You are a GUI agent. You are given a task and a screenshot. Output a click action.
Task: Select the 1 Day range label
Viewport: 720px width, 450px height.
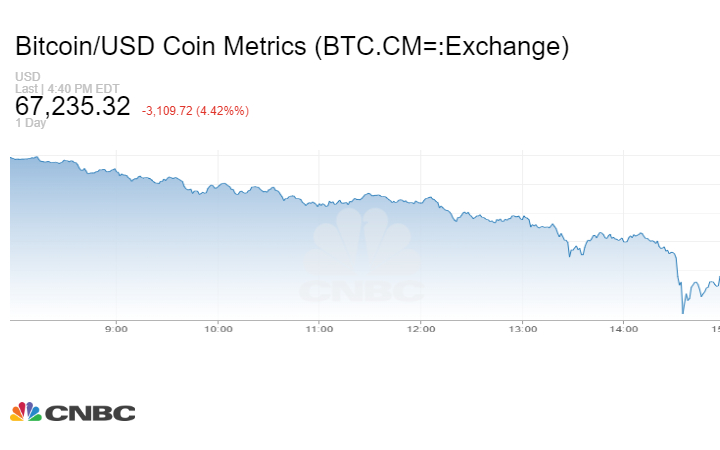30,123
